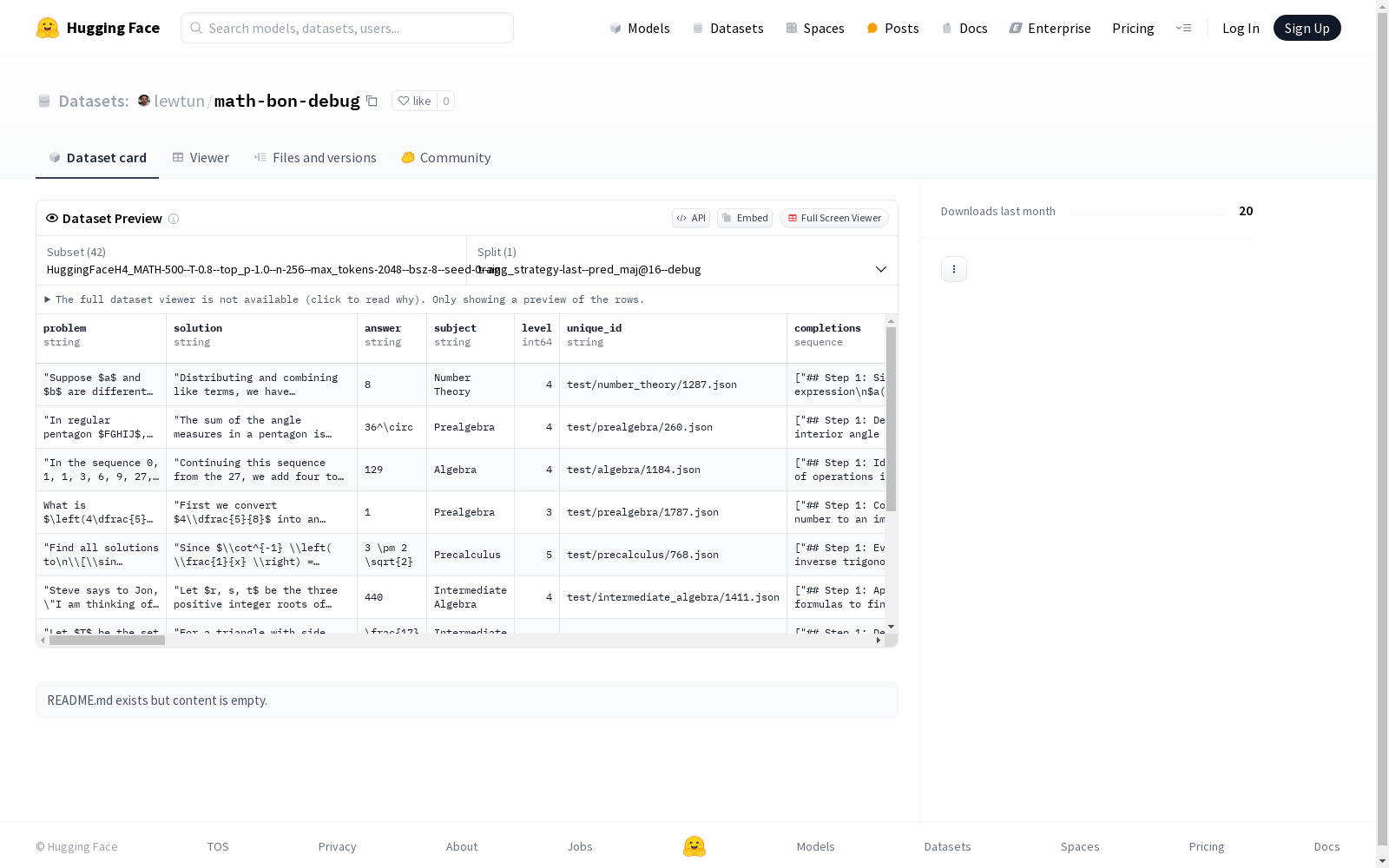Click the like heart button
Screen dimensions: 1389x868
pos(414,101)
